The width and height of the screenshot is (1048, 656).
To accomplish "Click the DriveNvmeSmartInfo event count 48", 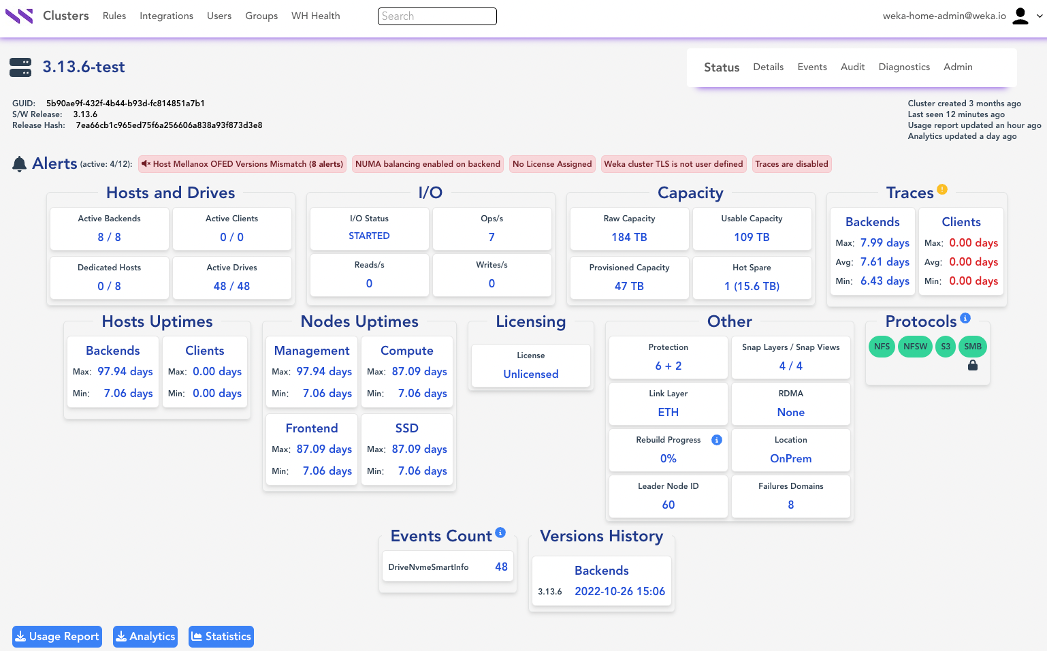I will click(501, 567).
